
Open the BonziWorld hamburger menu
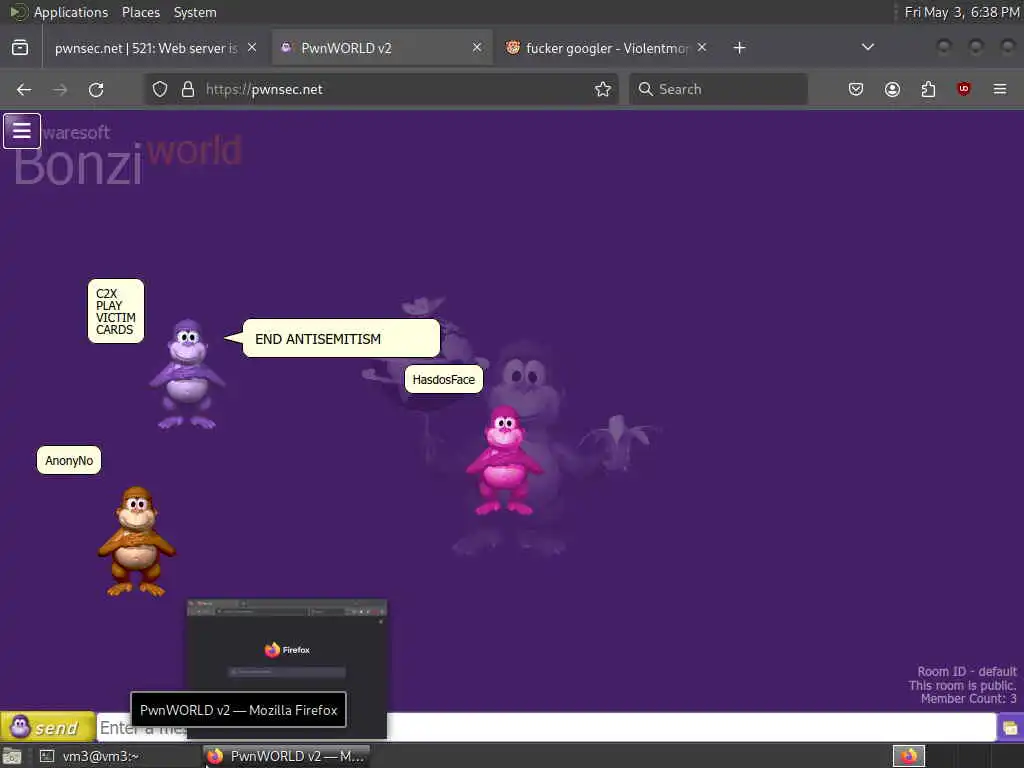point(22,131)
